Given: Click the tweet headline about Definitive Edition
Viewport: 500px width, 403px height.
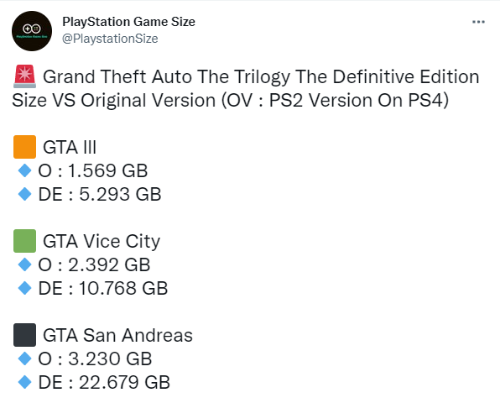Looking at the screenshot, I should (x=246, y=88).
